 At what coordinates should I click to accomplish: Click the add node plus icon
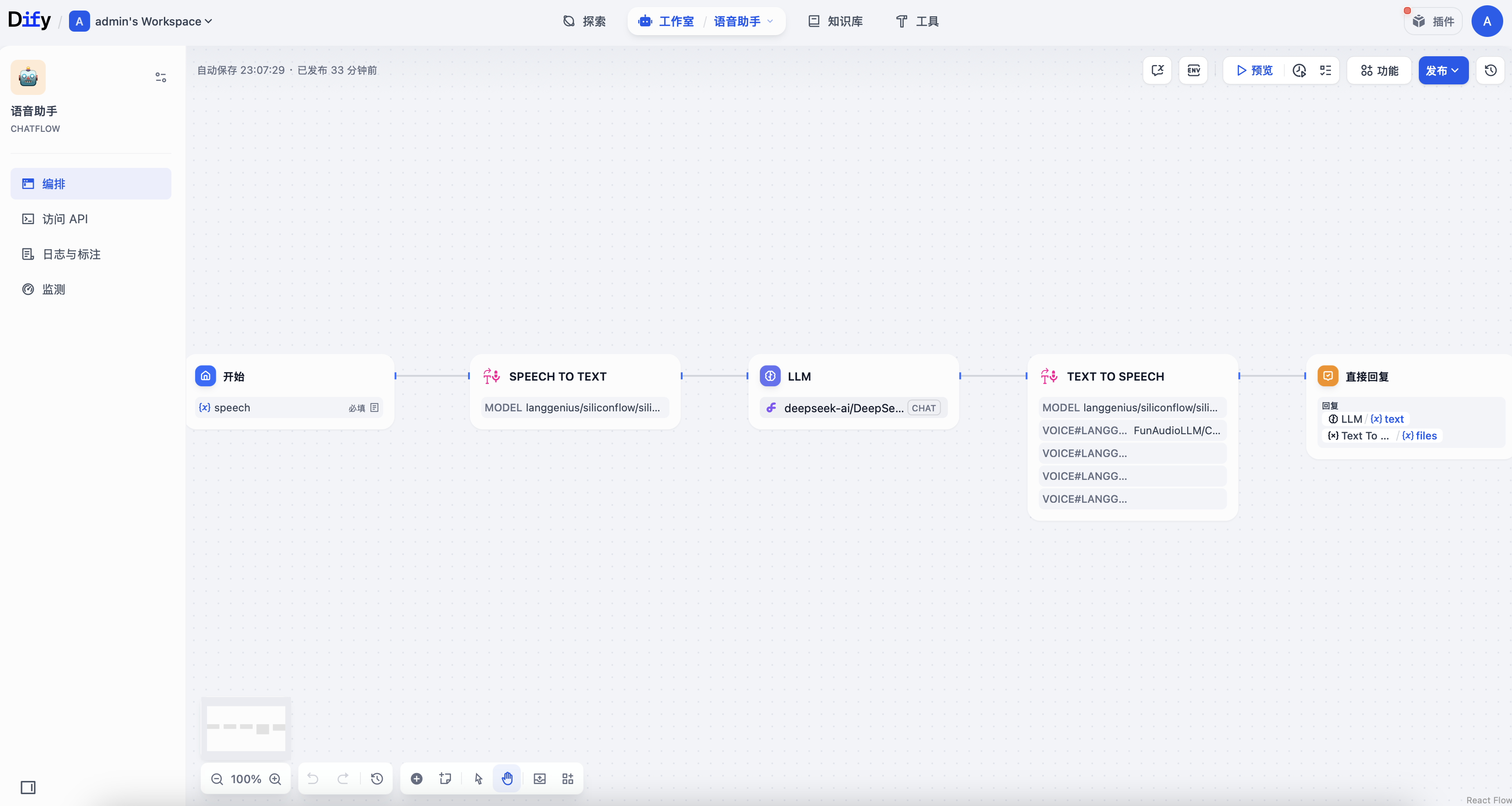point(416,778)
